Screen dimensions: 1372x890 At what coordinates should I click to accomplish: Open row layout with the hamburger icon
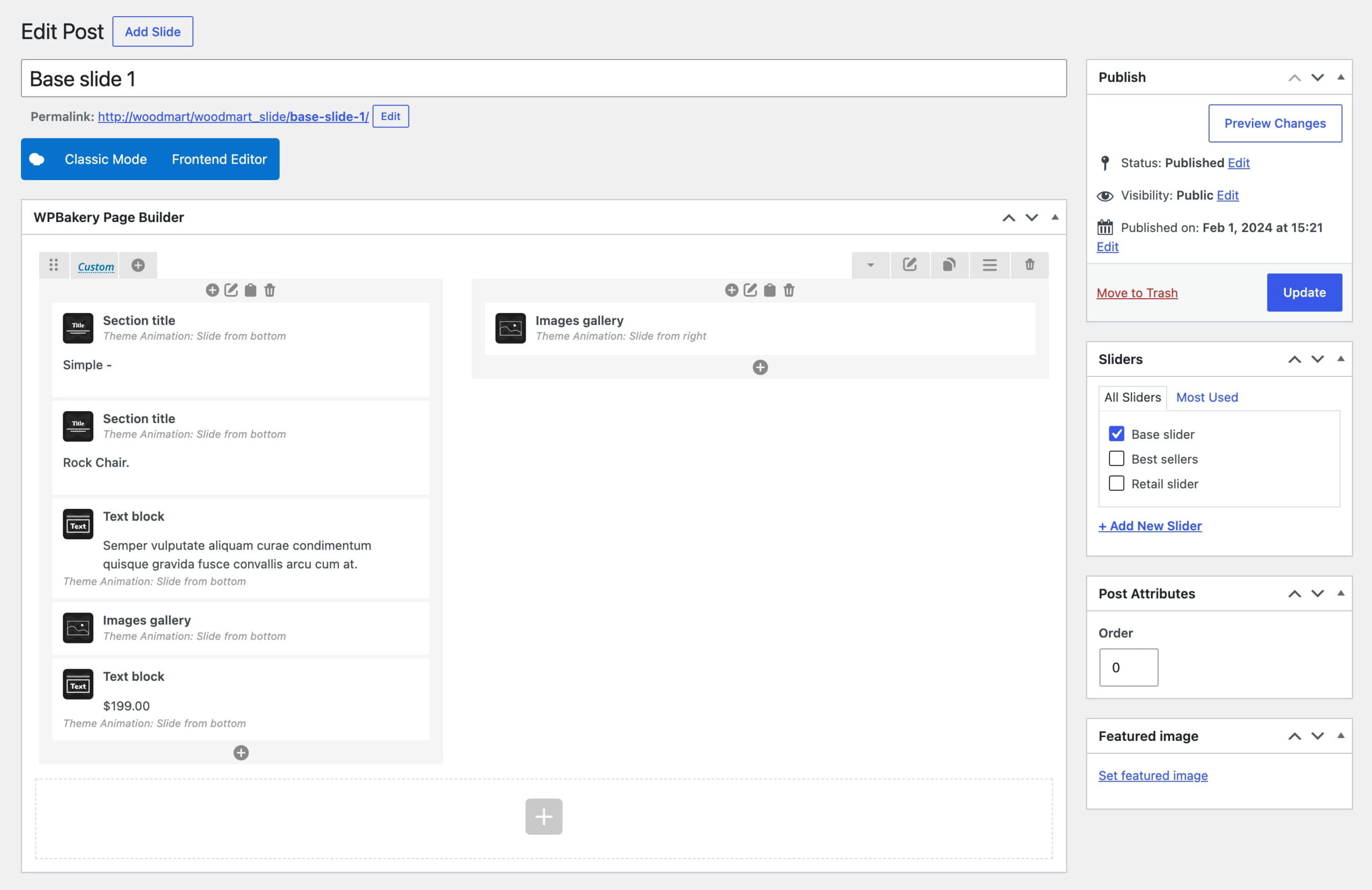click(989, 265)
